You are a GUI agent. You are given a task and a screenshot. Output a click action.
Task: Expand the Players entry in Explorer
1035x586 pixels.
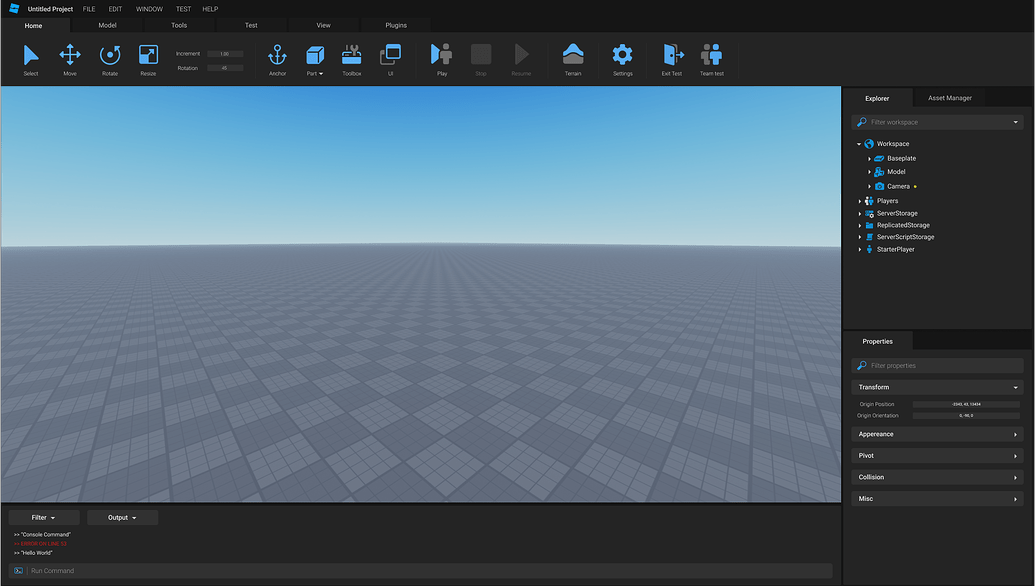pos(858,200)
